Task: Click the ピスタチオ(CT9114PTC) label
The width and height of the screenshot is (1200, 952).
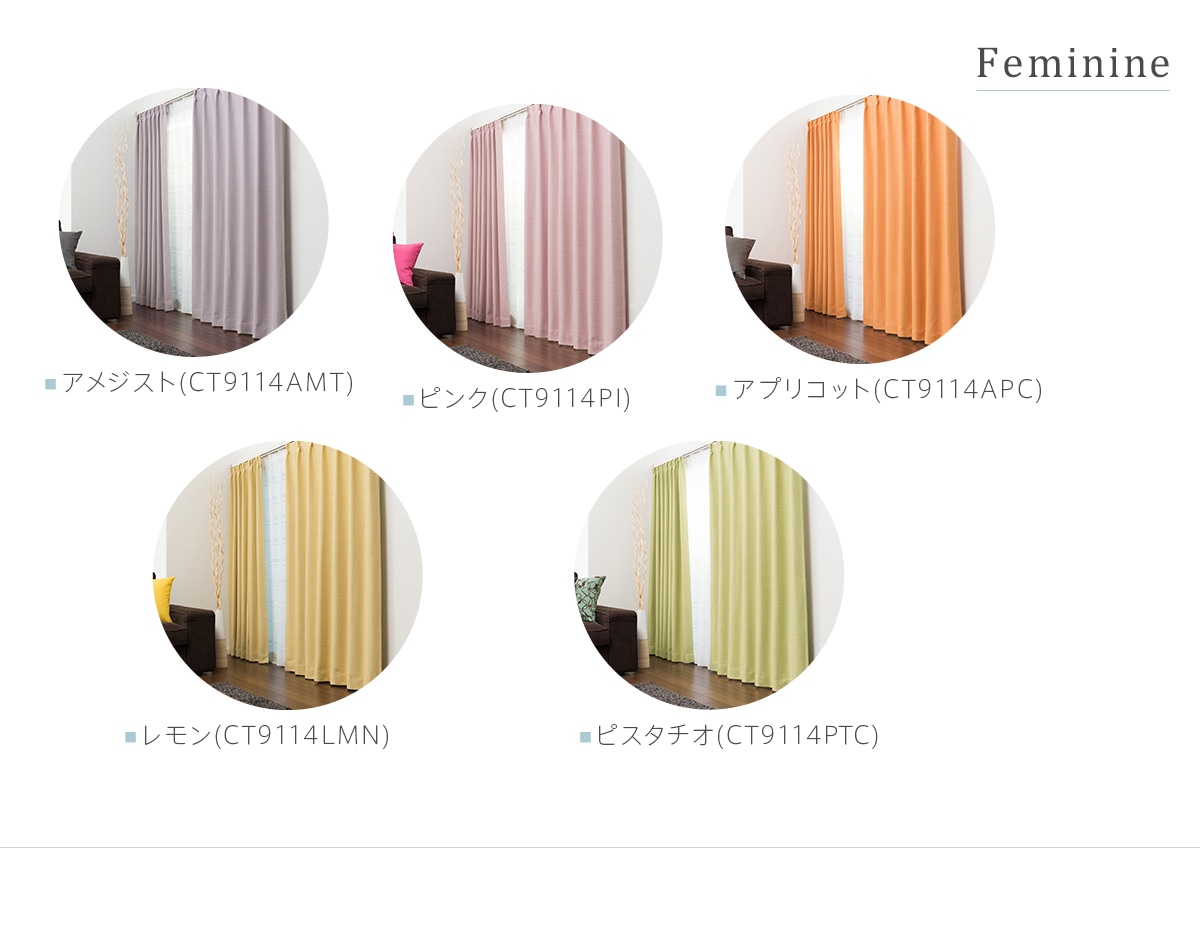Action: [737, 736]
